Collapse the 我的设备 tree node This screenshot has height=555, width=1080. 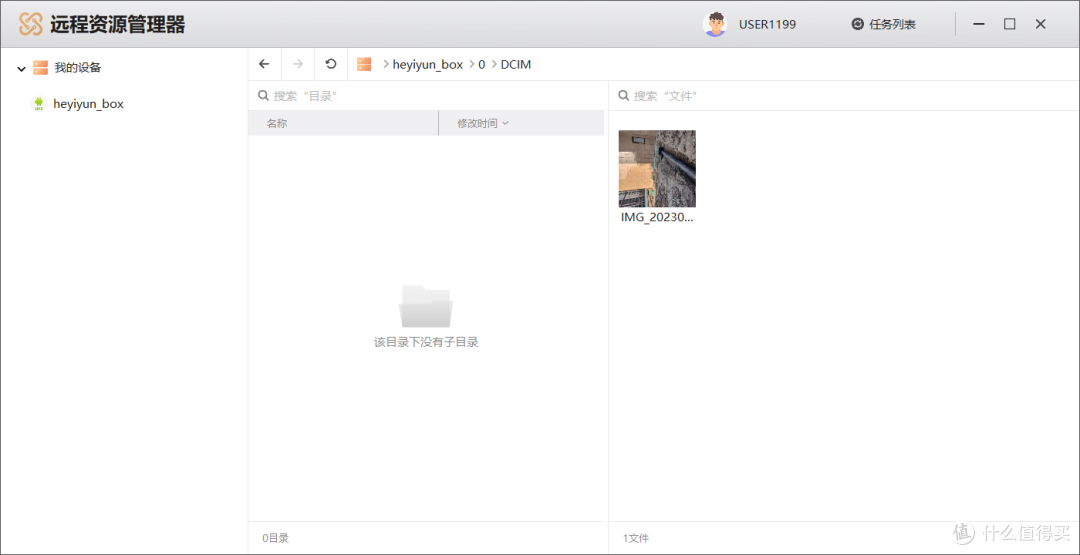click(21, 69)
